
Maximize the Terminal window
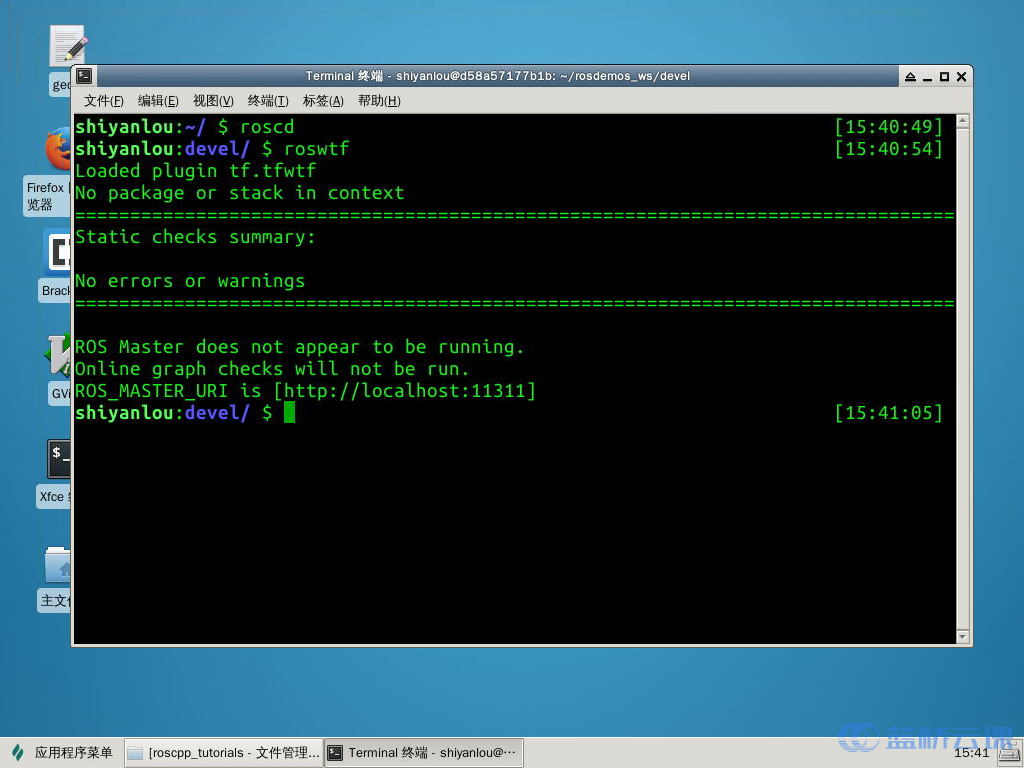coord(944,76)
